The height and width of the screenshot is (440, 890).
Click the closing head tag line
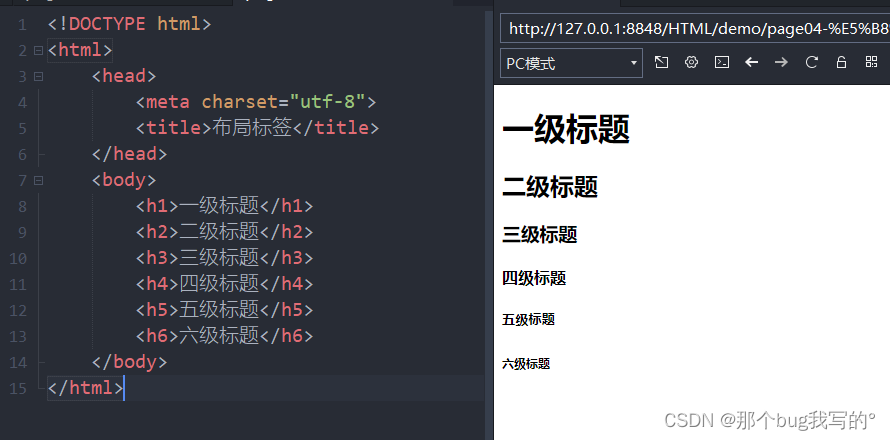click(129, 154)
